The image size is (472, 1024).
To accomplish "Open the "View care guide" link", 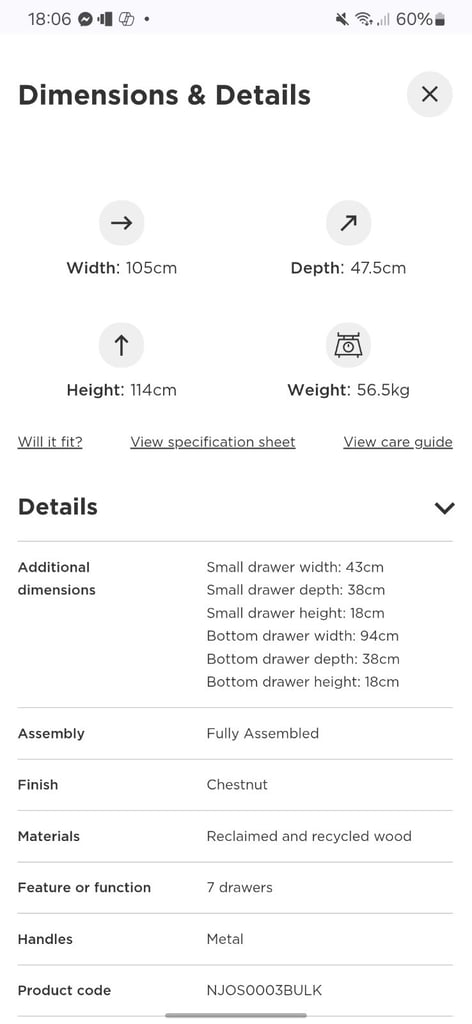I will pos(398,442).
